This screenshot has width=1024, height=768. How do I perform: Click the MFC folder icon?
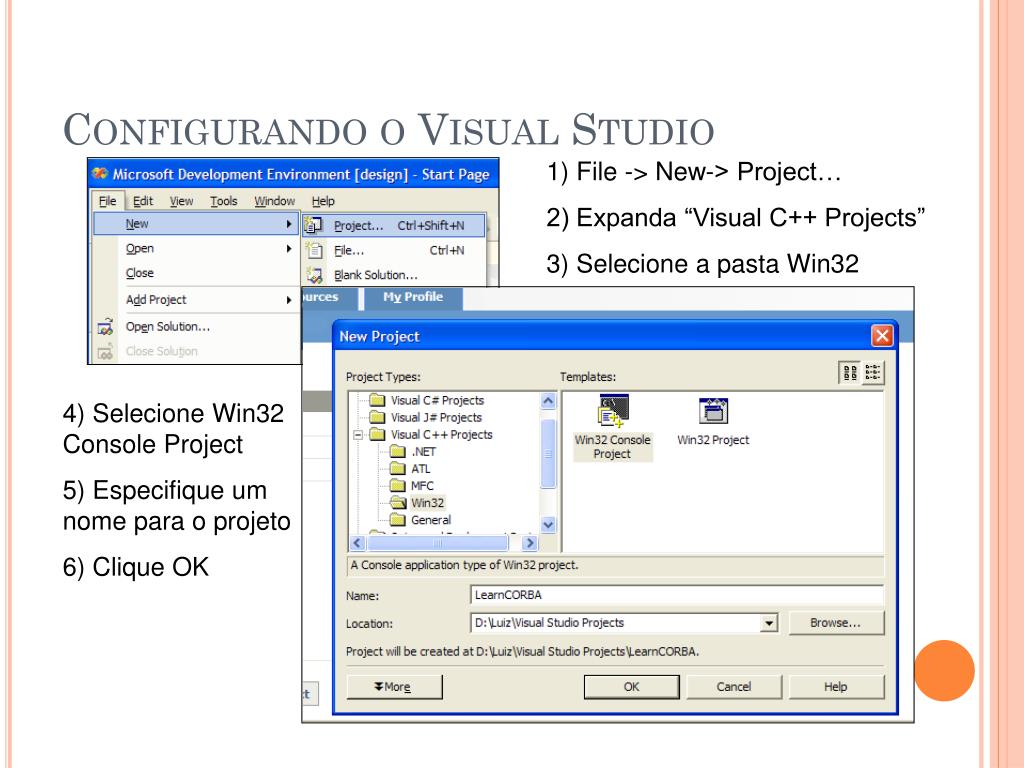pos(397,485)
